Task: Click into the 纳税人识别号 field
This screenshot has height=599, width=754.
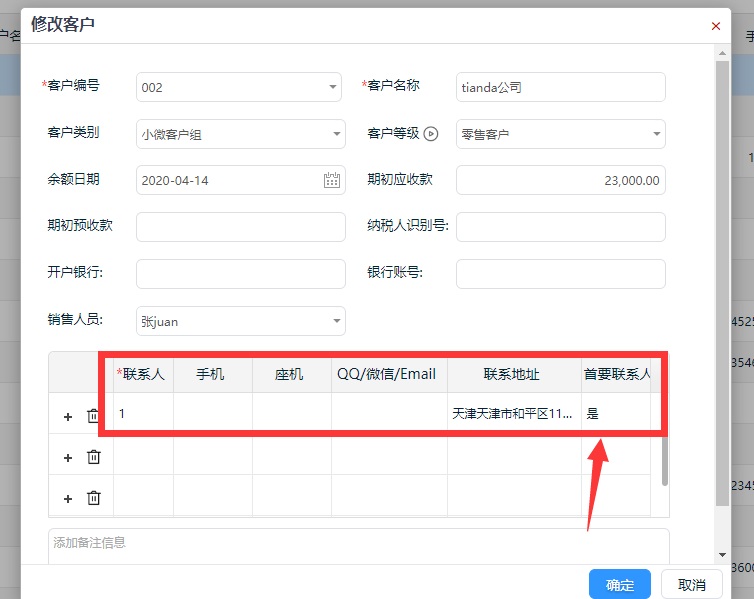Action: pyautogui.click(x=560, y=226)
